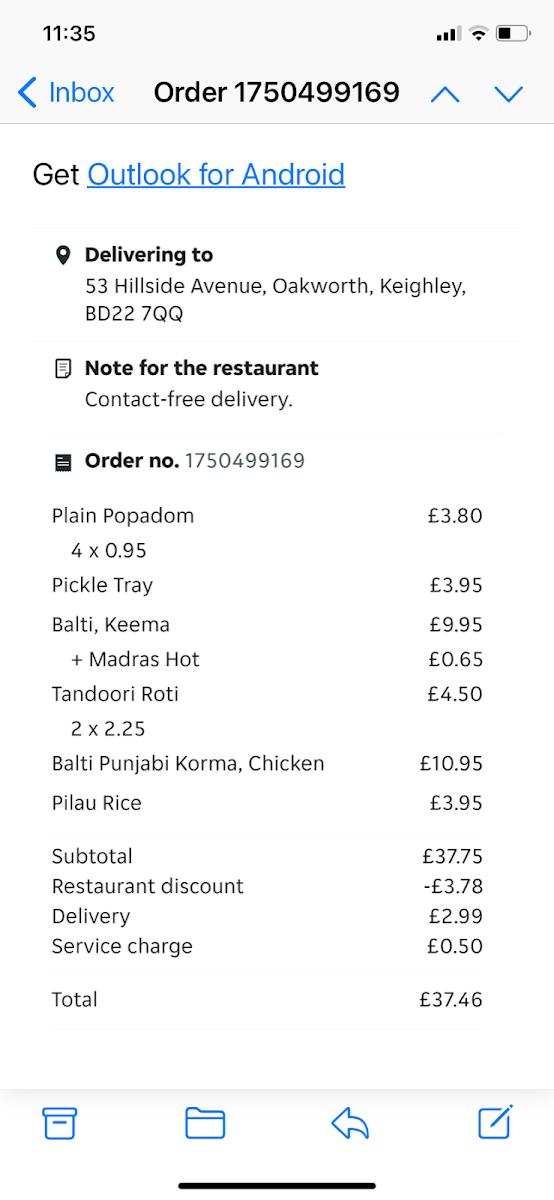Tap the order number 1750499169
The width and height of the screenshot is (554, 1200).
pos(245,461)
